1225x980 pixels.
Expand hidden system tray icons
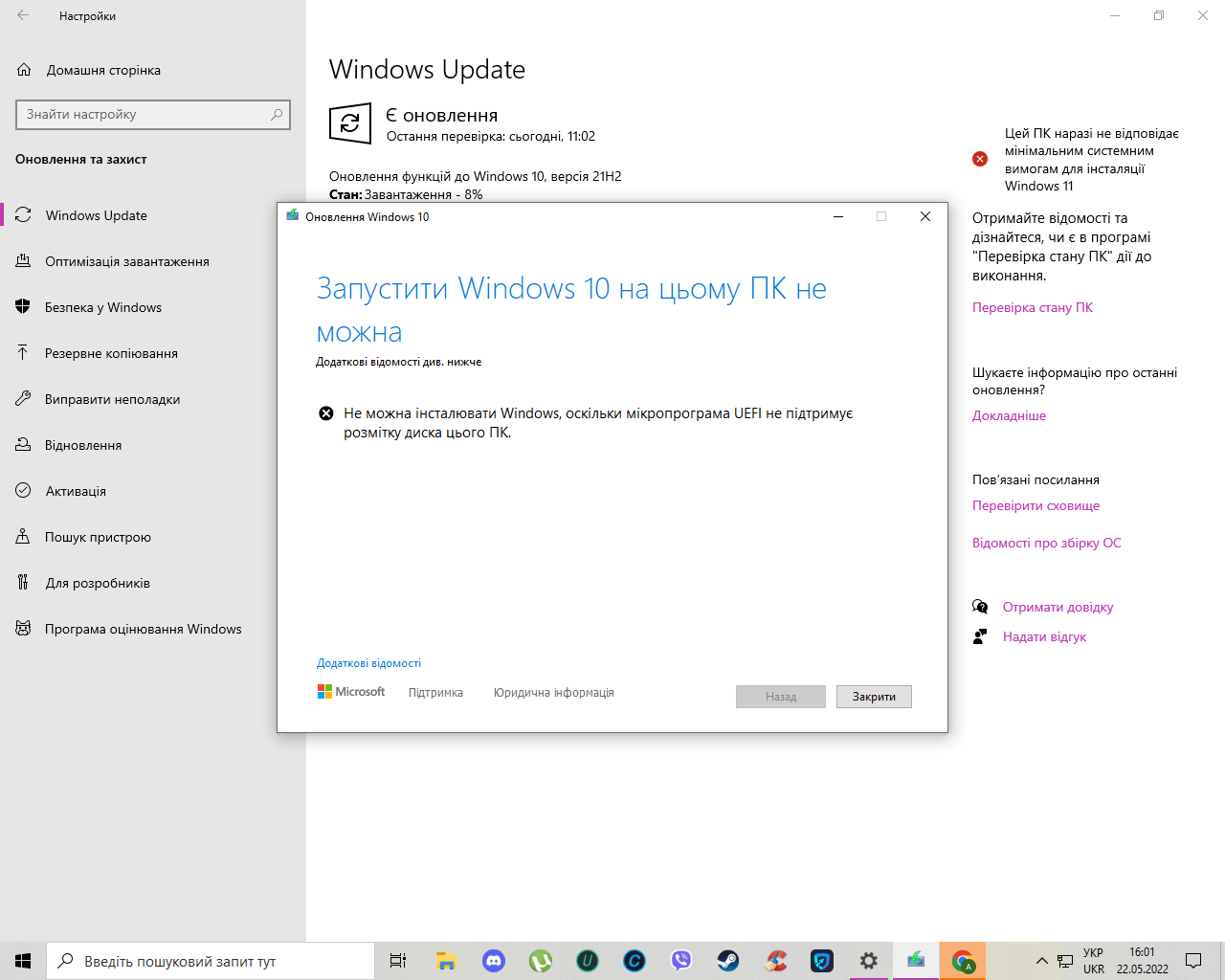click(x=1042, y=961)
